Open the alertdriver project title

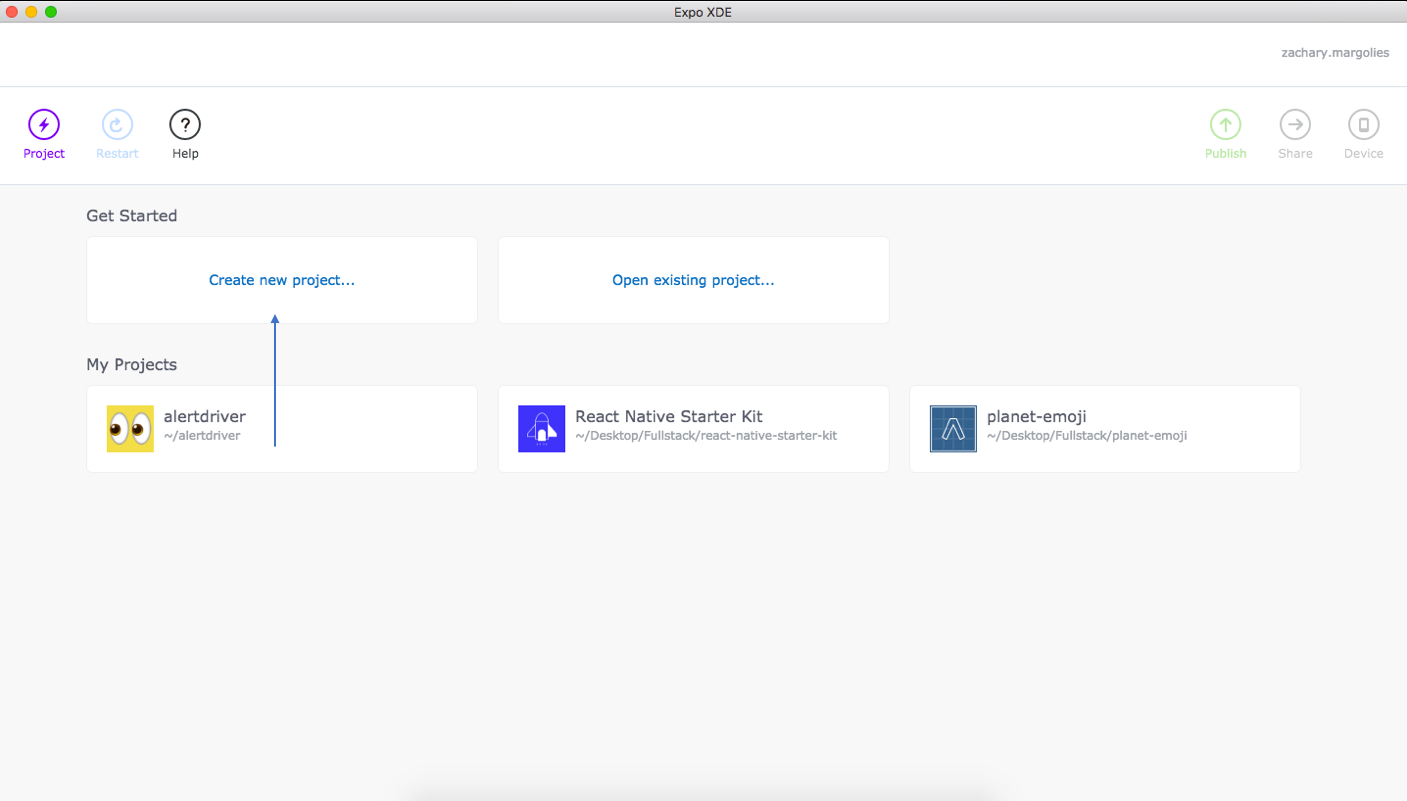point(205,417)
